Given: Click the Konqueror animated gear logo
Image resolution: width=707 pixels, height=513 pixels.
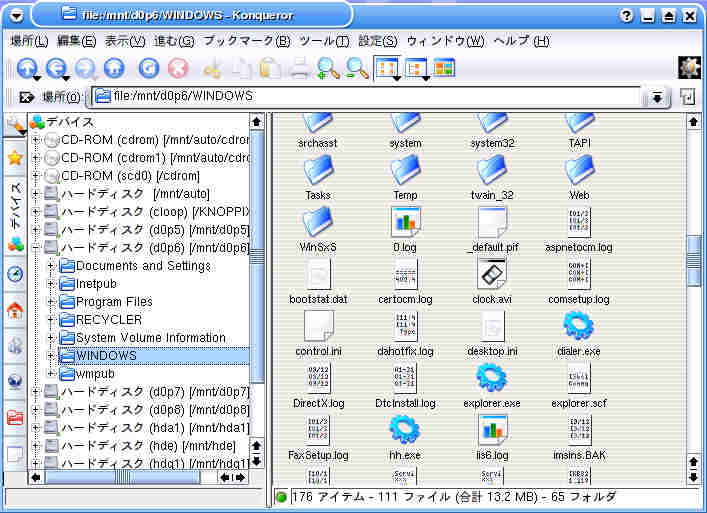Looking at the screenshot, I should point(689,68).
